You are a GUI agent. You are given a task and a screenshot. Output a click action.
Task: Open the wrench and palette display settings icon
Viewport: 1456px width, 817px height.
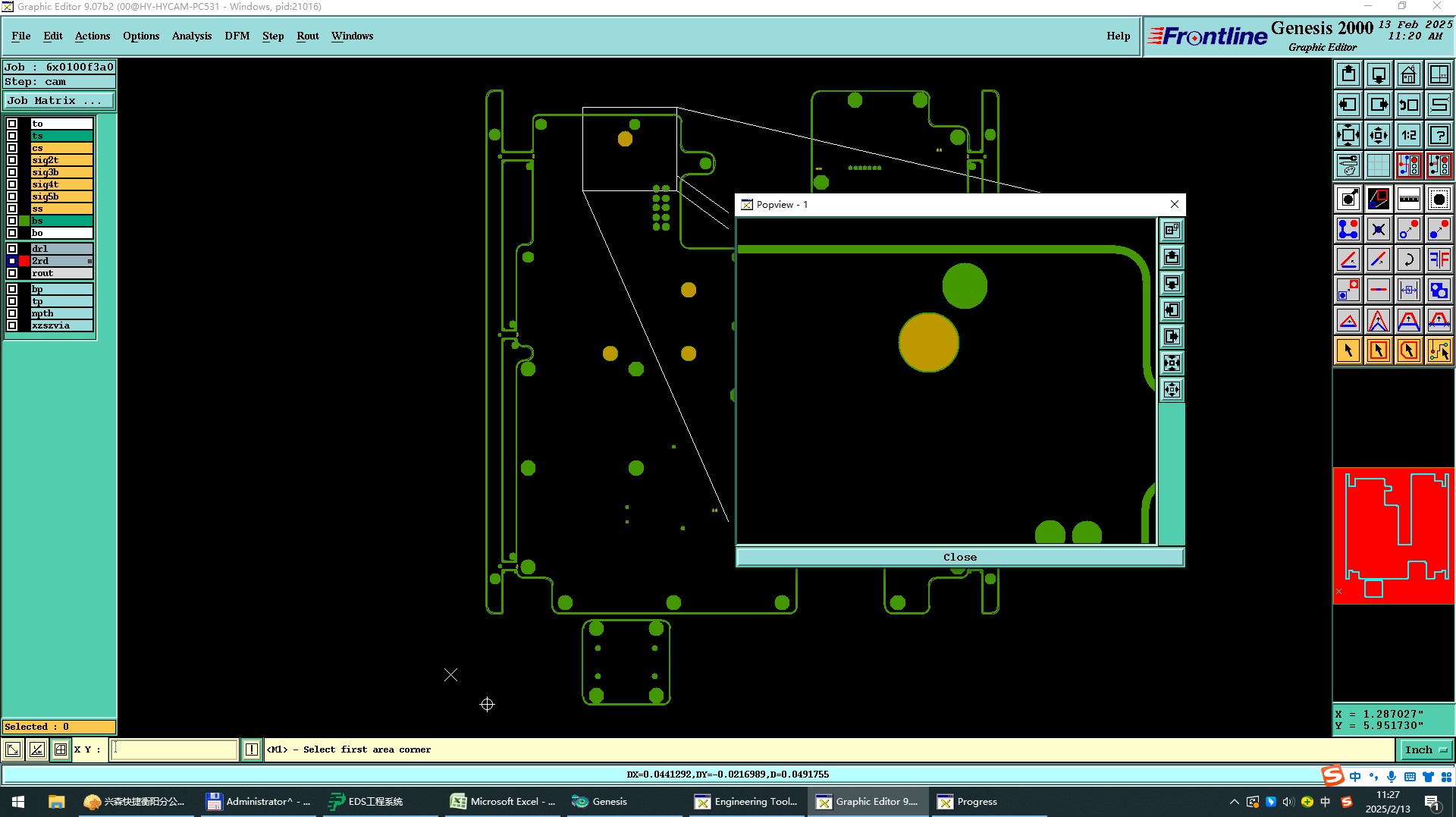(x=1348, y=165)
